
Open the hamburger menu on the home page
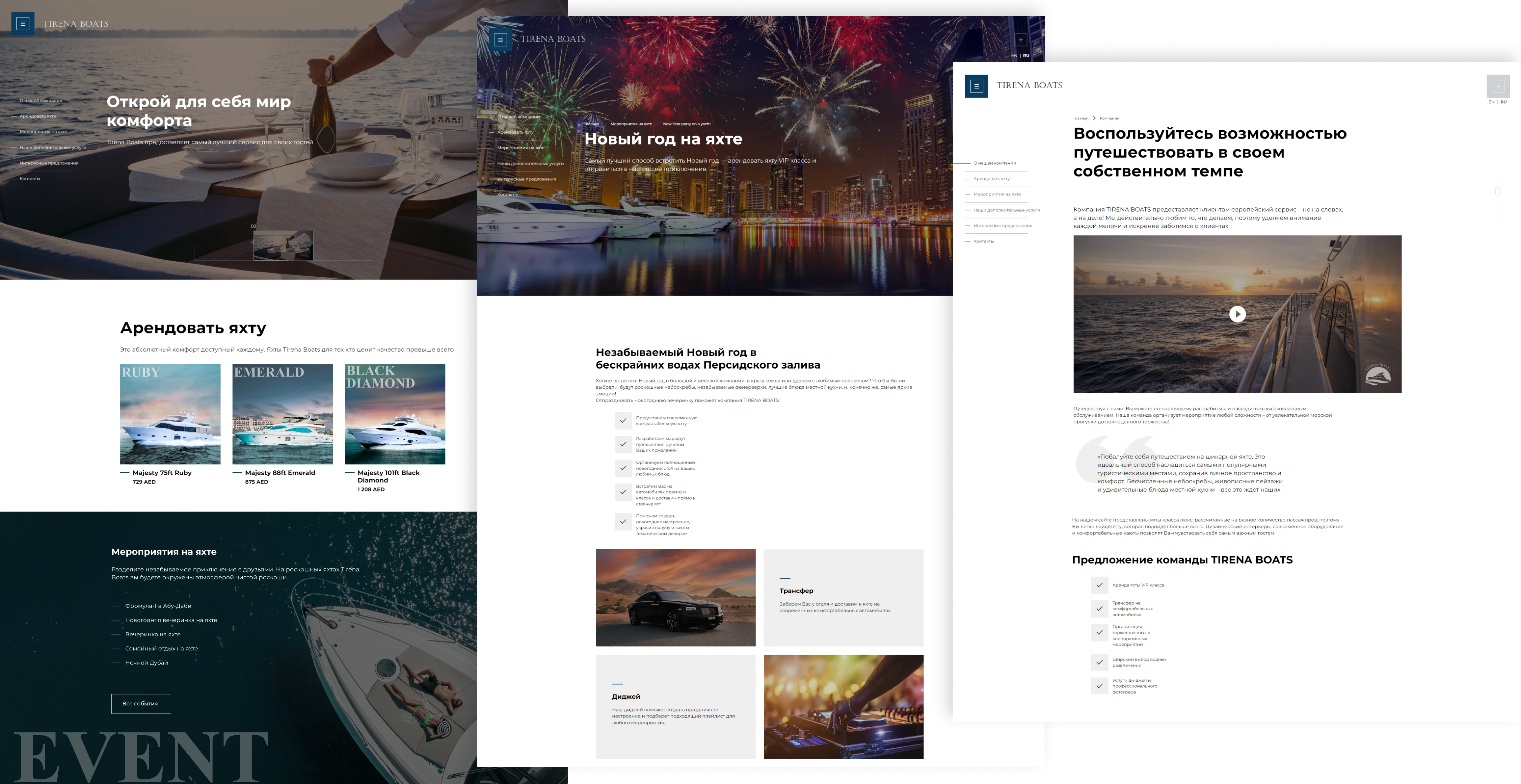point(23,24)
